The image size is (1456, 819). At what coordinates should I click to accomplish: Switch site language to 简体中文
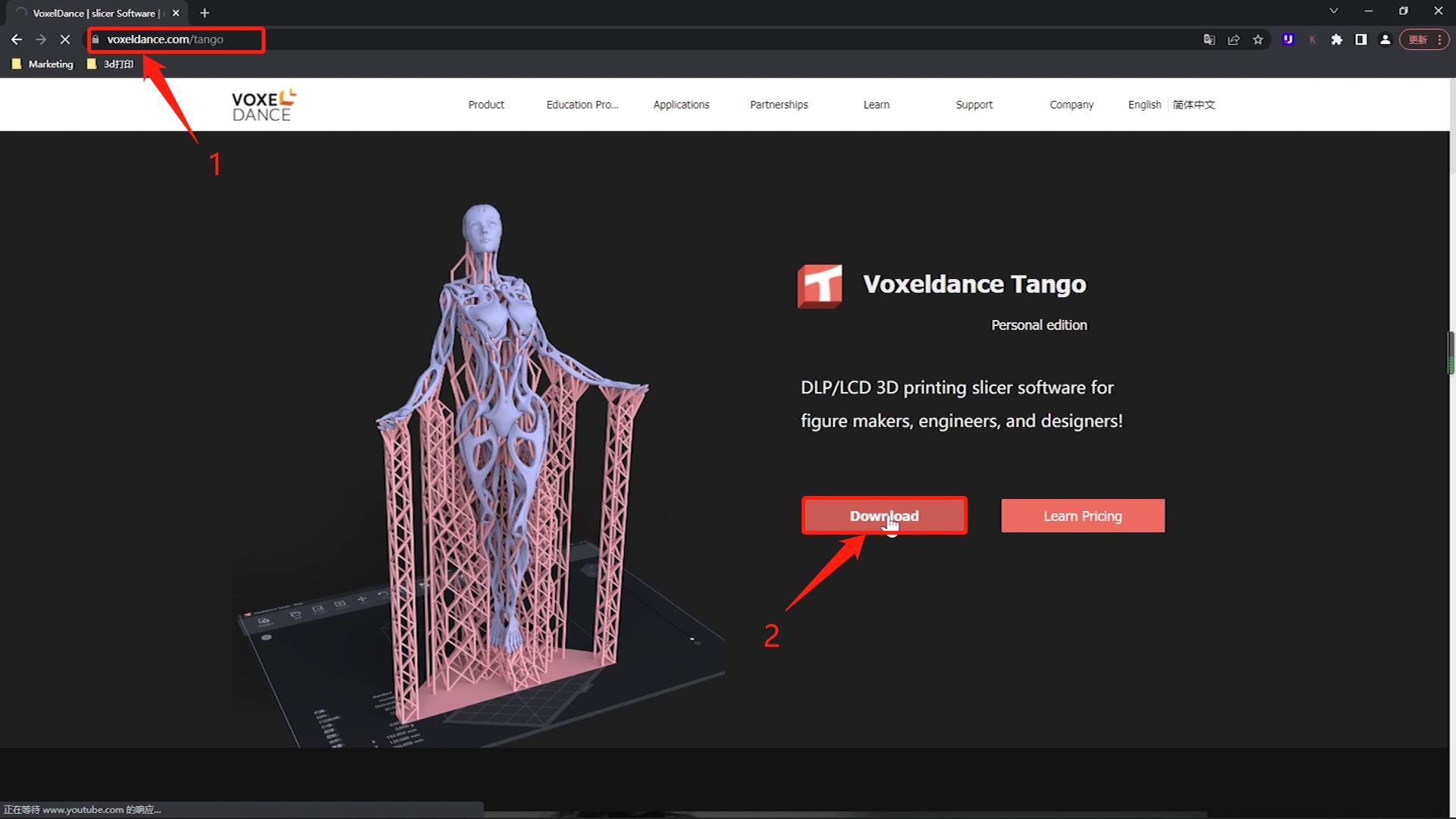[x=1194, y=105]
